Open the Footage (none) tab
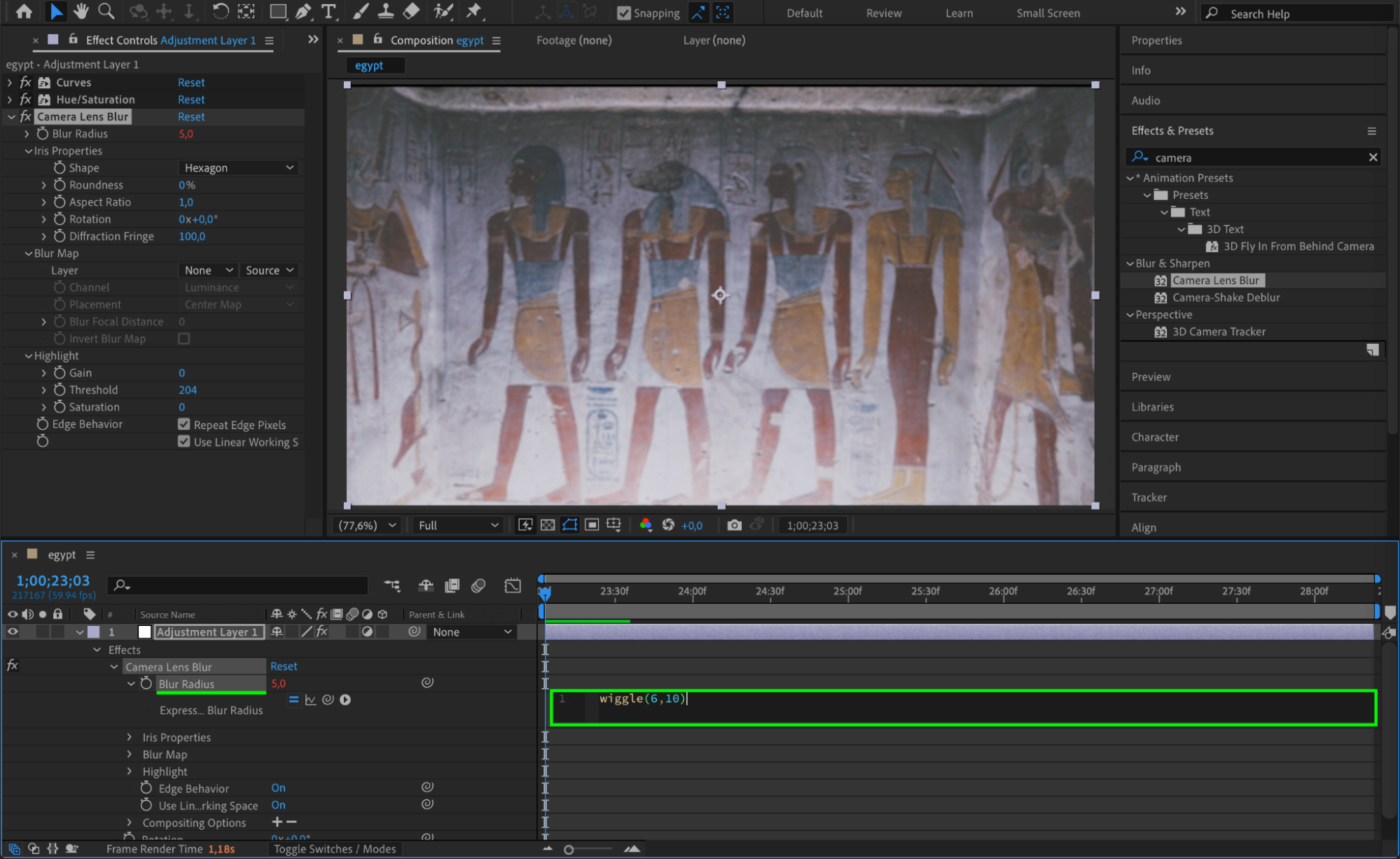Viewport: 1400px width, 859px height. 574,41
